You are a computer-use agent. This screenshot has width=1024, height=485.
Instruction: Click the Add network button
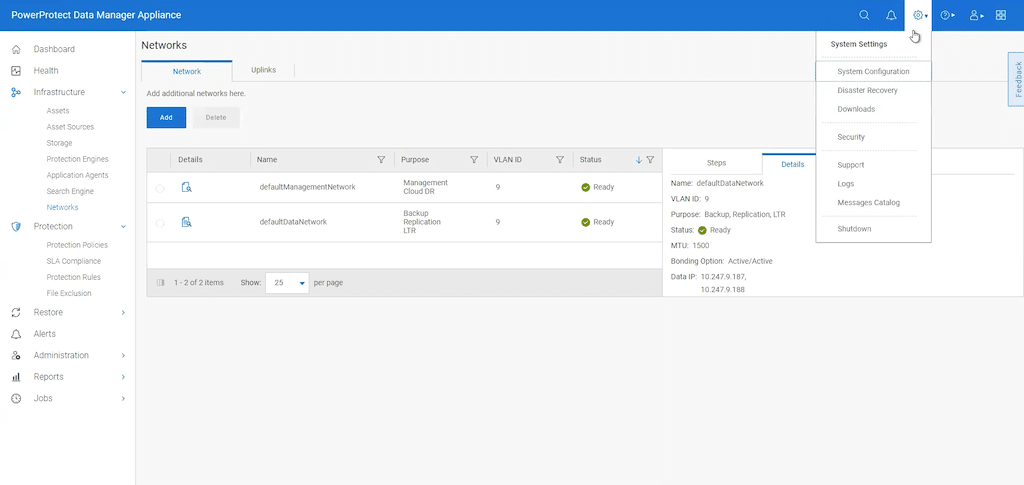tap(166, 117)
